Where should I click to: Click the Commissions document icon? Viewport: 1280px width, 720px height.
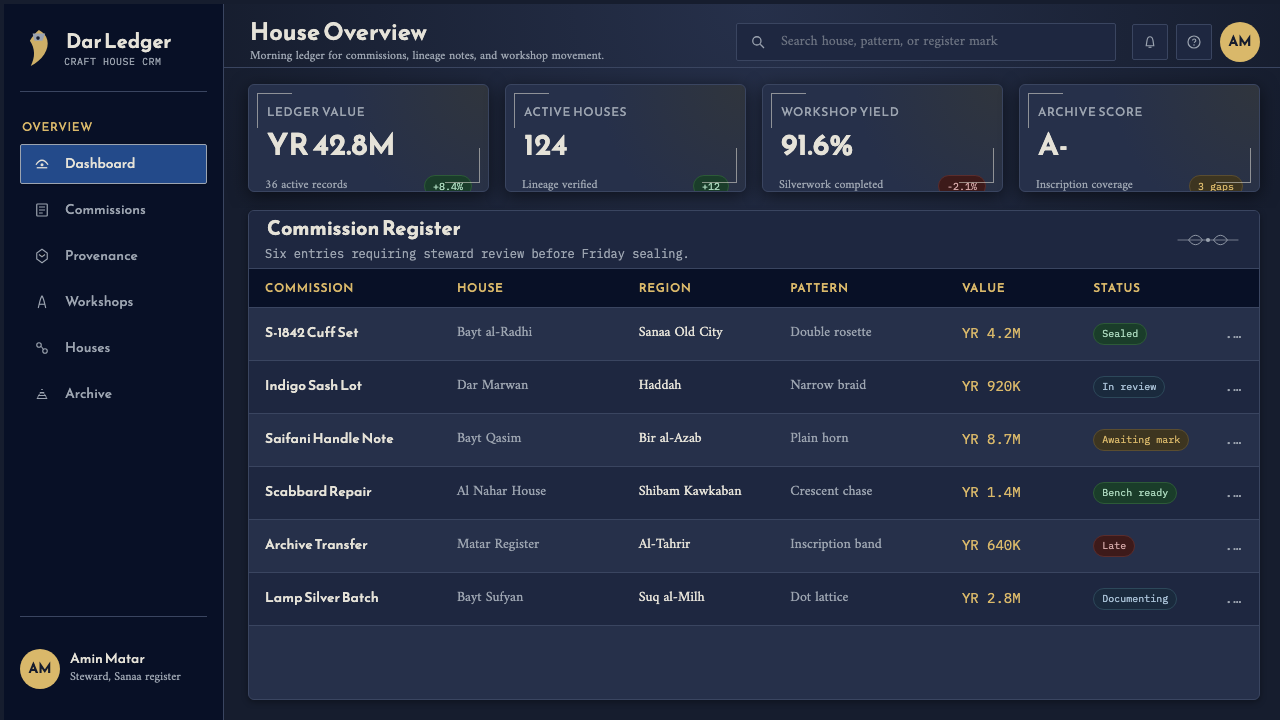42,210
